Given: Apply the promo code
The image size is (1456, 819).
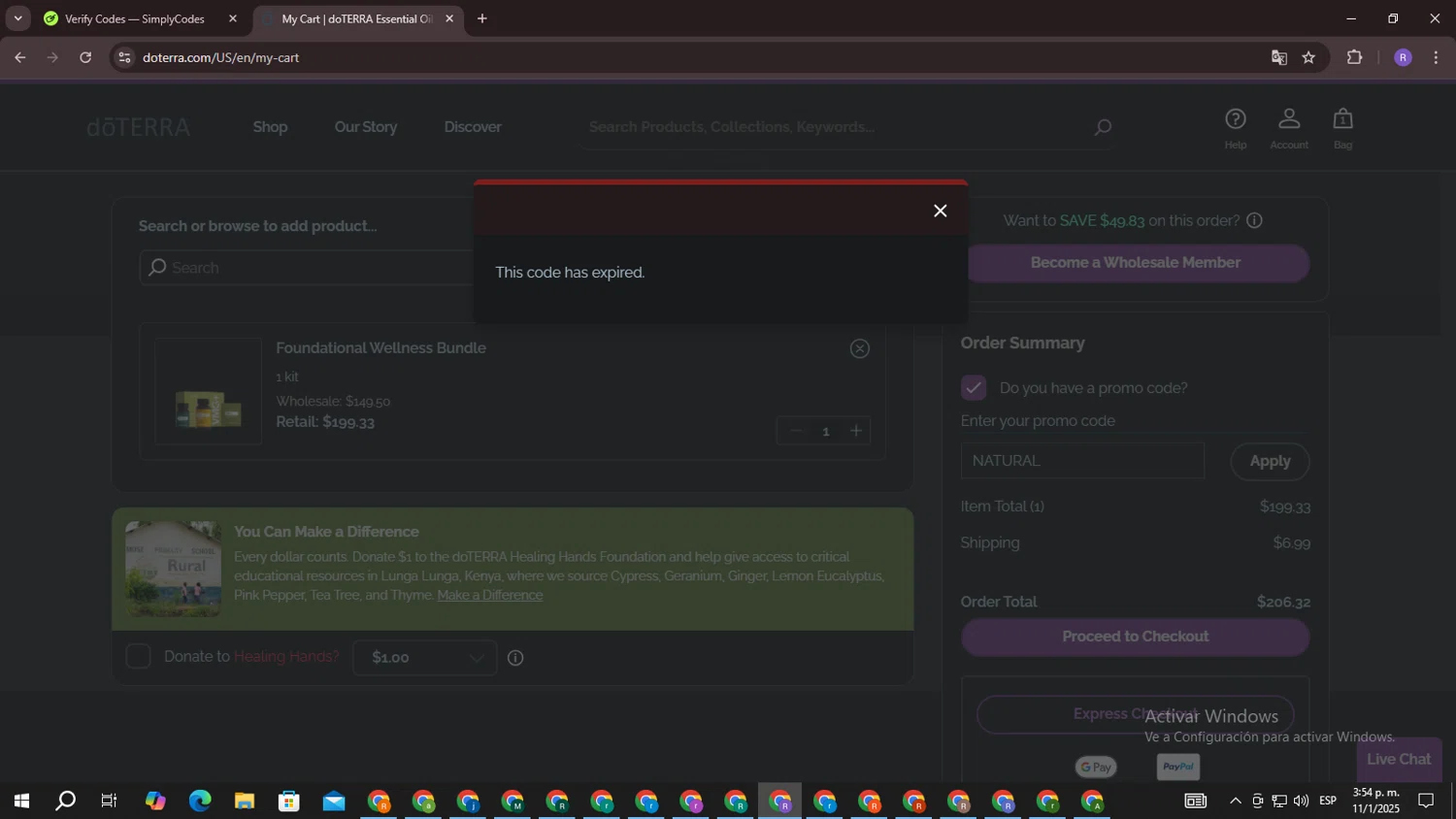Looking at the screenshot, I should 1270,462.
